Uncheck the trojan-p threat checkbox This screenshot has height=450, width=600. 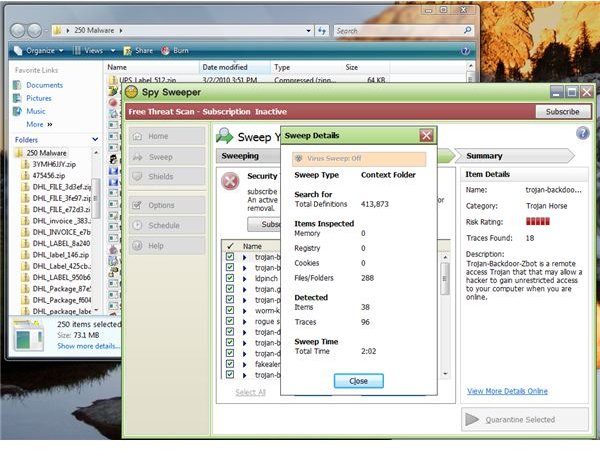click(x=230, y=299)
